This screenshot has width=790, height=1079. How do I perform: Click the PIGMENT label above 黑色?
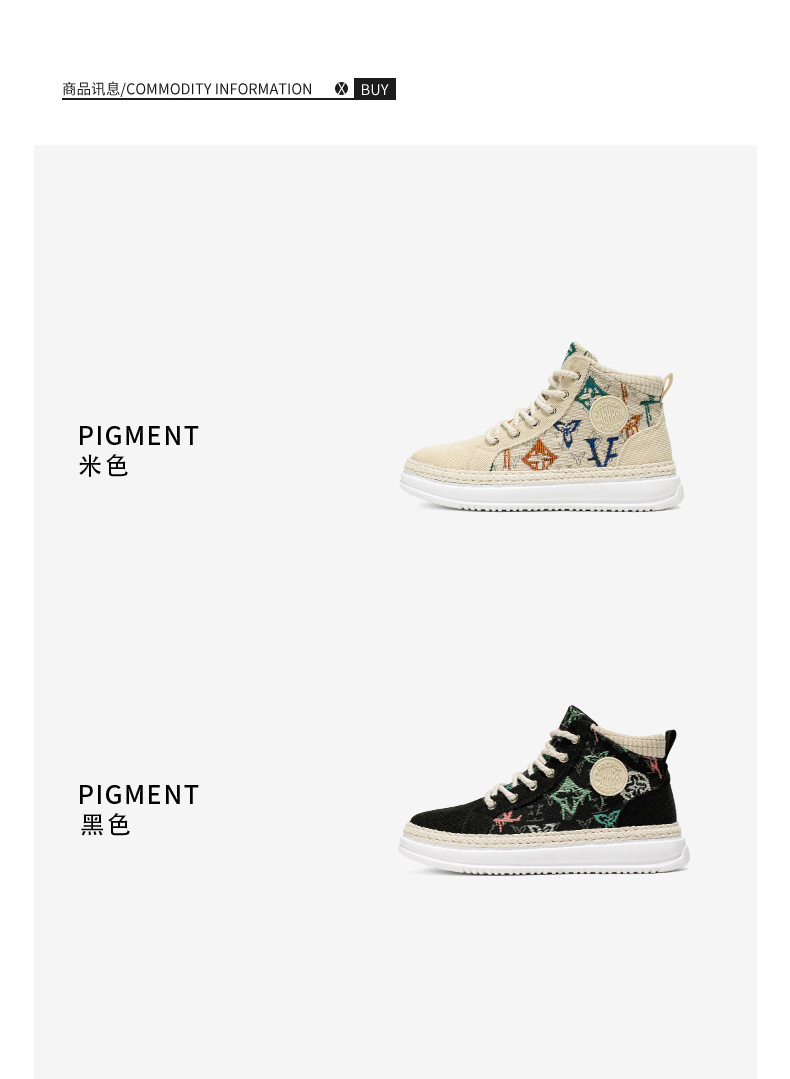138,795
